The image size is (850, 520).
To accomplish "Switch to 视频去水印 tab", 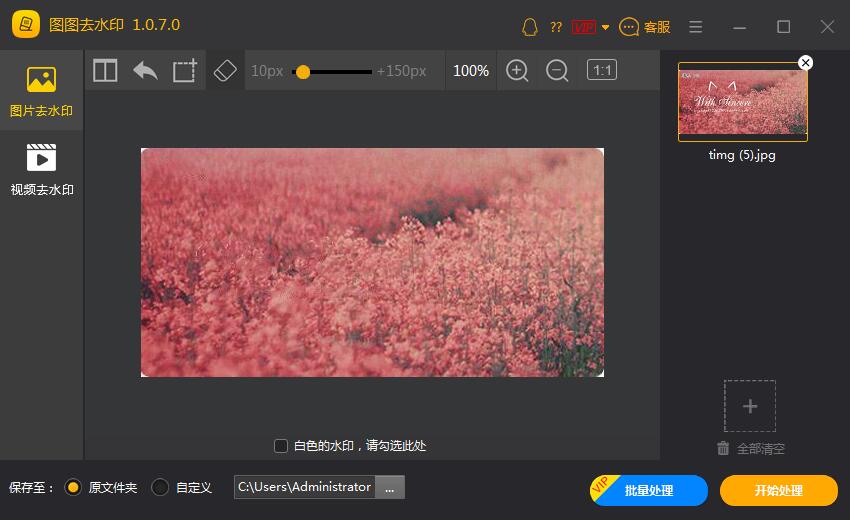I will 41,170.
